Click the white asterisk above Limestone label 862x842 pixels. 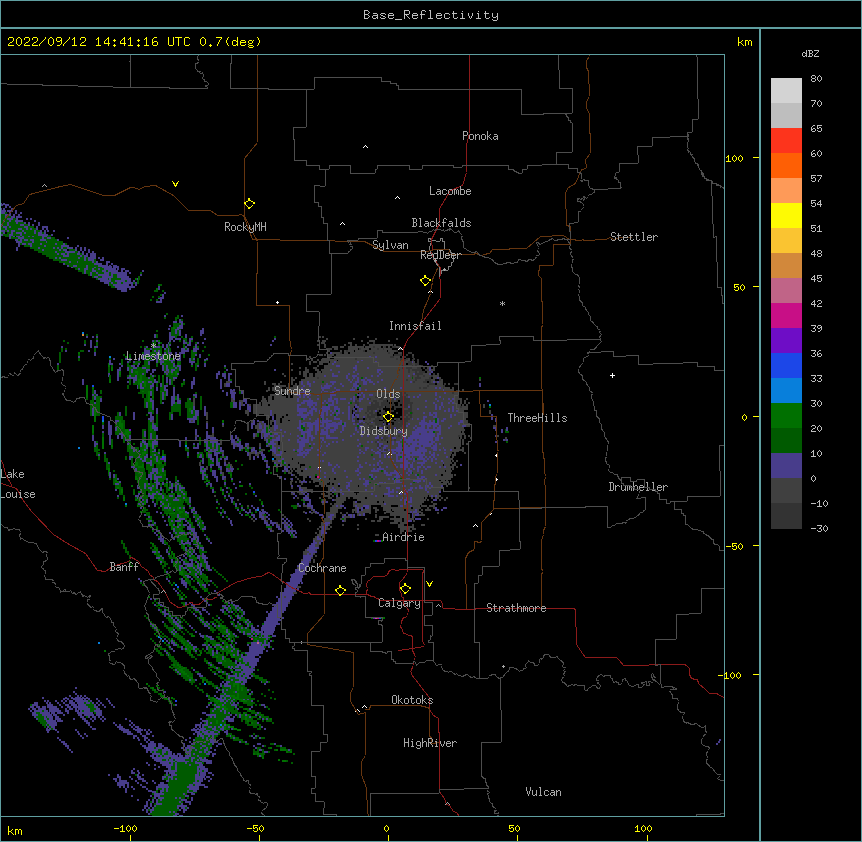153,345
